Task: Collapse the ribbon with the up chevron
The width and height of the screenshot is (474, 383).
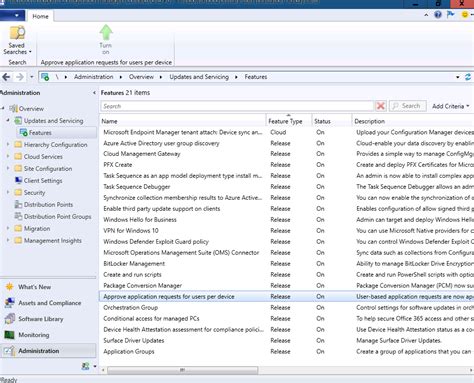Action: 426,15
